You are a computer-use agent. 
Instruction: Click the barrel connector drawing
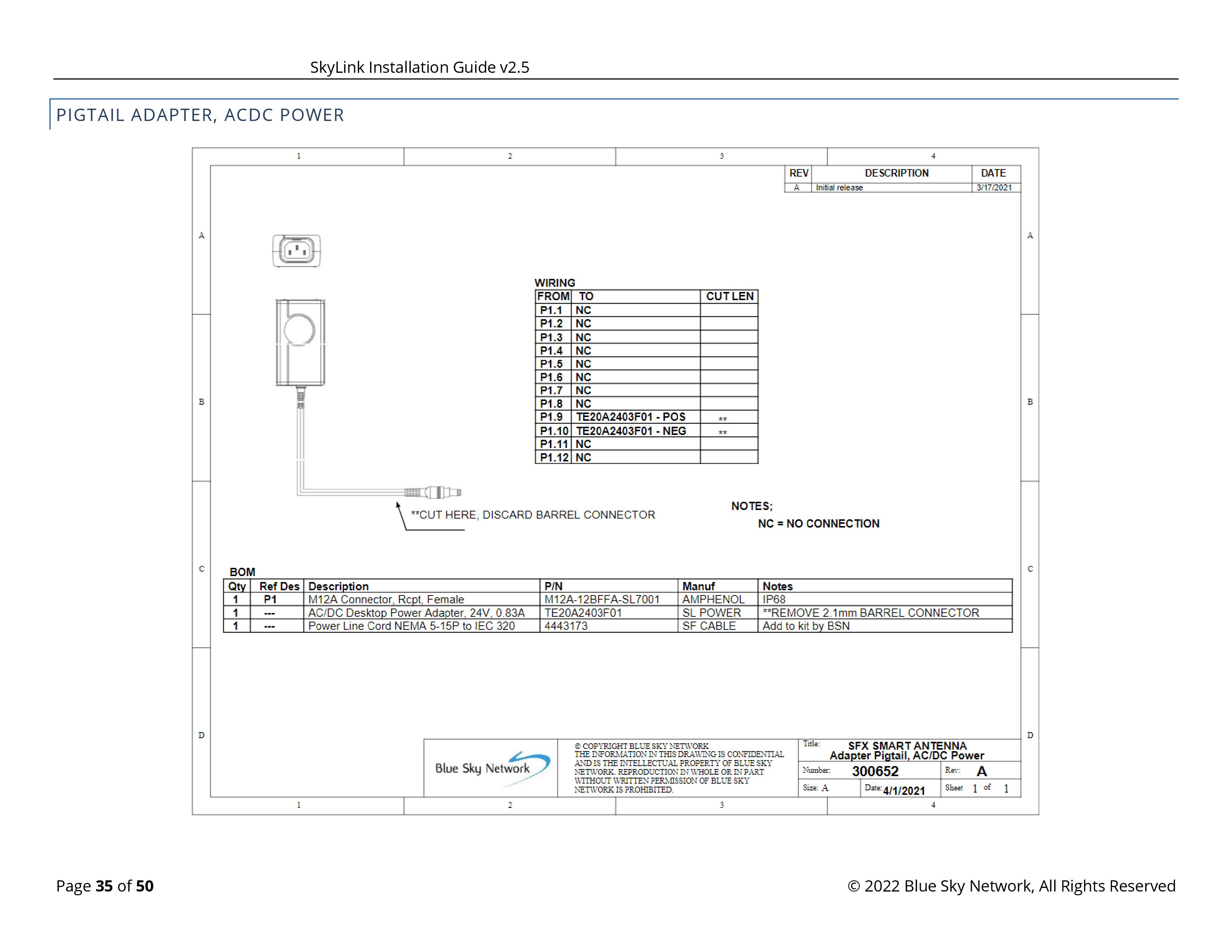pos(433,492)
